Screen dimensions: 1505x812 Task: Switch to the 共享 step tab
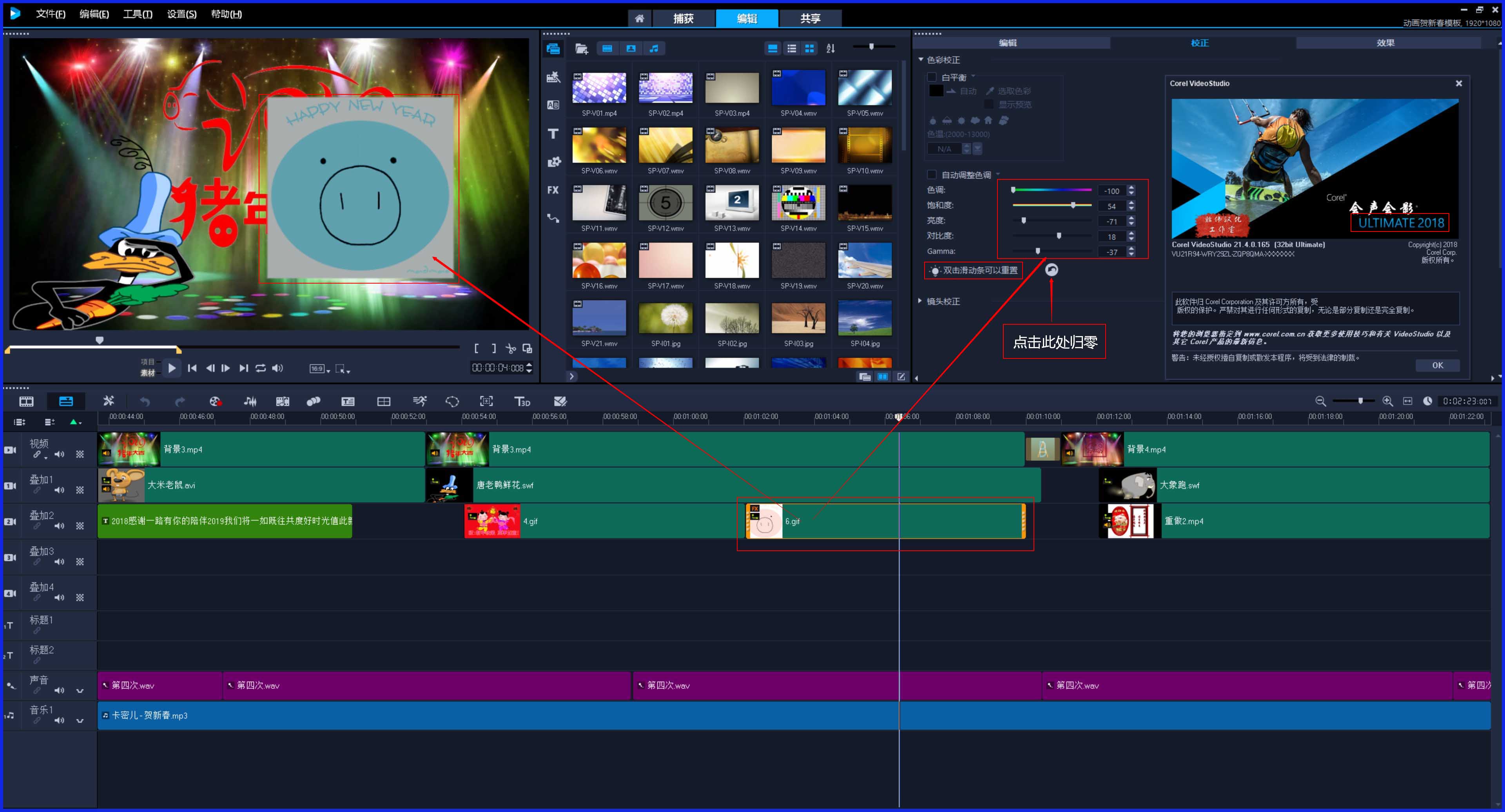[x=811, y=18]
